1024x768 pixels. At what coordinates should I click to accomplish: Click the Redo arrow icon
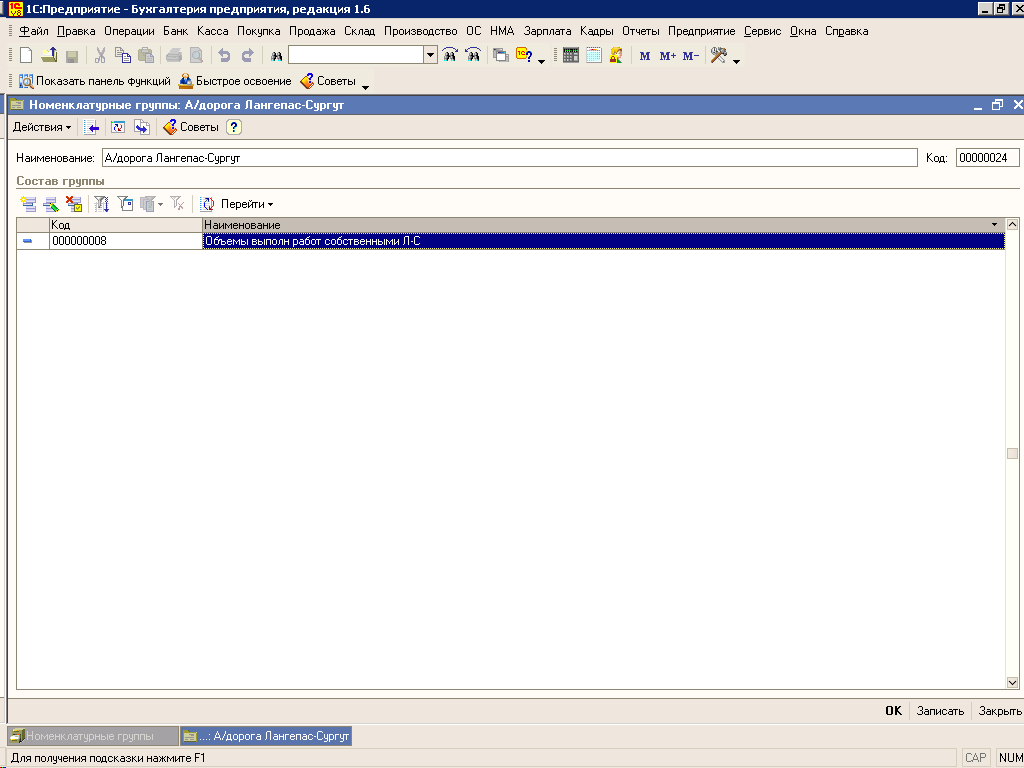[248, 56]
